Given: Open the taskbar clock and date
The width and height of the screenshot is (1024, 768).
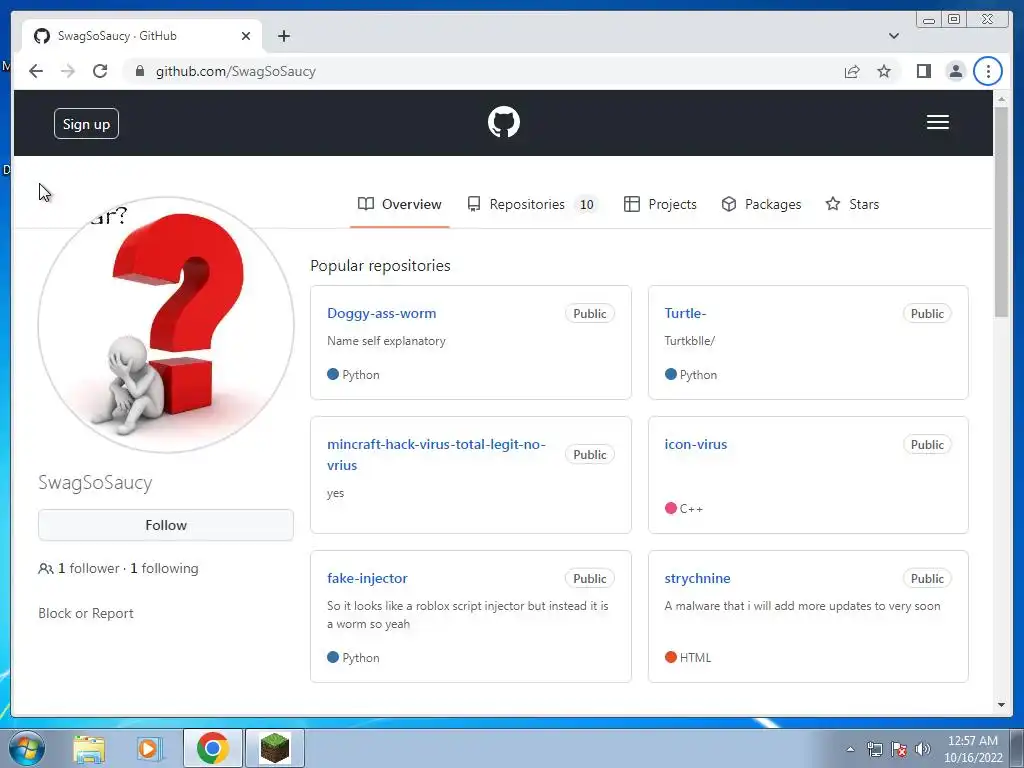Looking at the screenshot, I should (972, 749).
